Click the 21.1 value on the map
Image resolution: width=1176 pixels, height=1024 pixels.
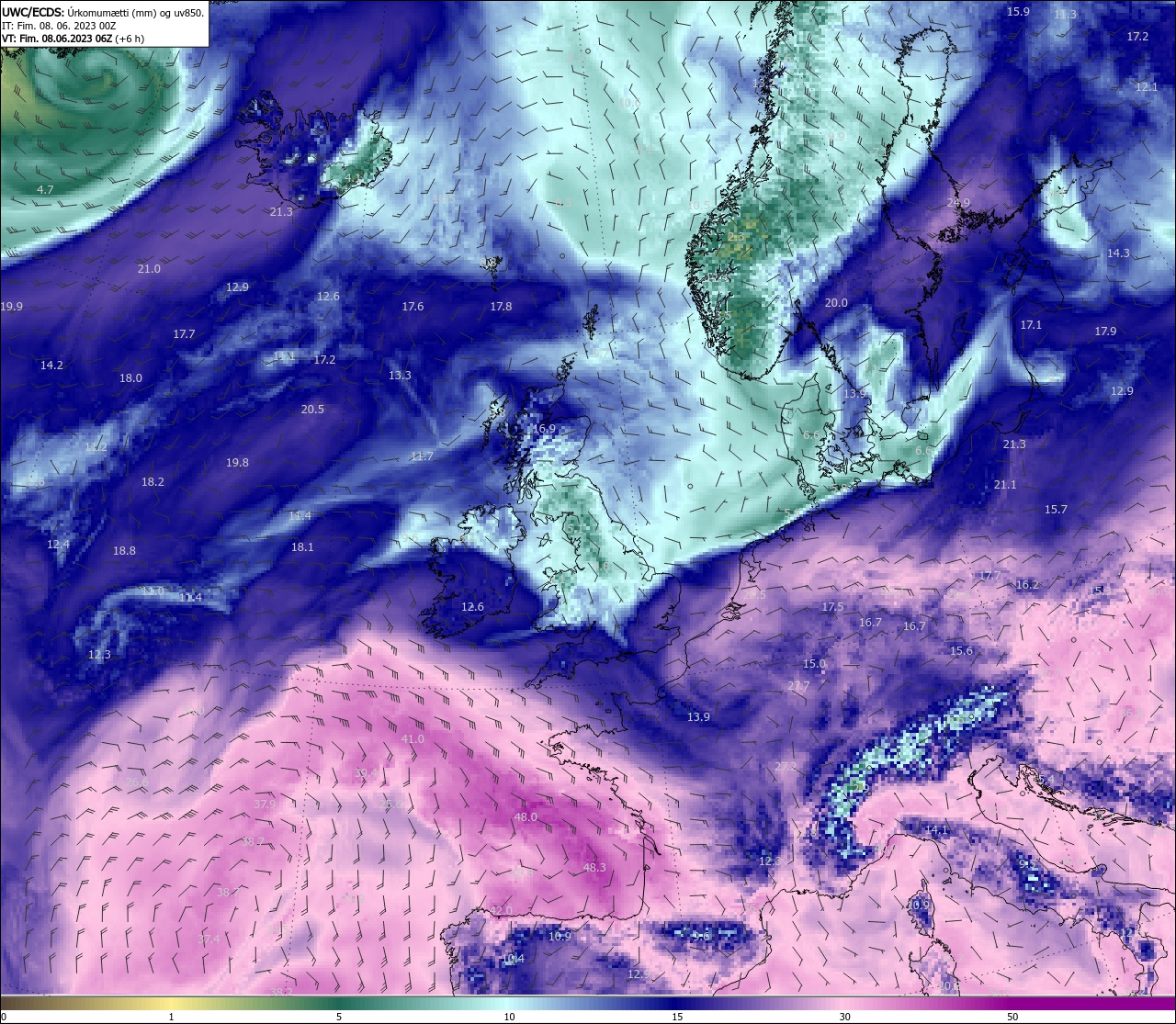(1005, 485)
